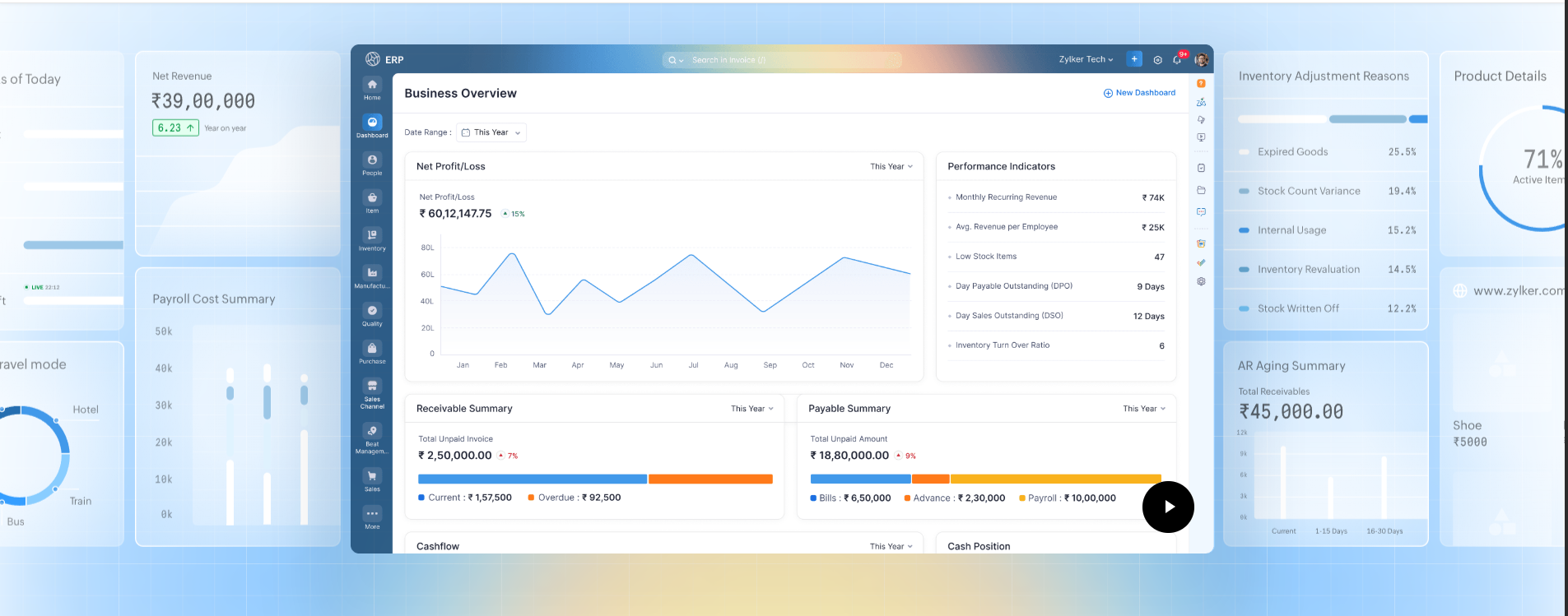Image resolution: width=1568 pixels, height=616 pixels.
Task: Click the Monthly Recurring Revenue indicator row
Action: [x=1056, y=197]
